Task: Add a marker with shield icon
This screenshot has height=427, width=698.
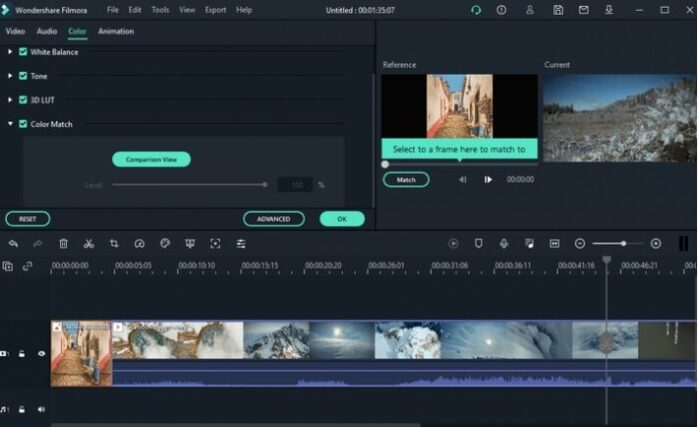Action: [478, 243]
